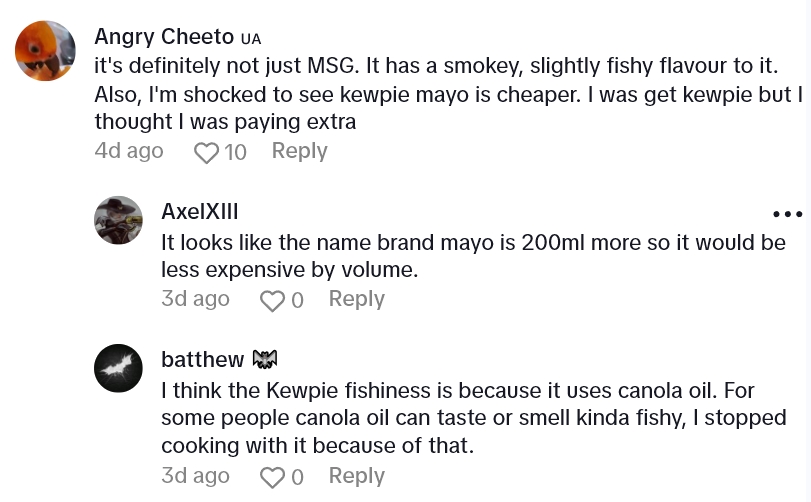Open the Angry Cheeto username link
Image resolution: width=811 pixels, height=502 pixels.
point(164,37)
